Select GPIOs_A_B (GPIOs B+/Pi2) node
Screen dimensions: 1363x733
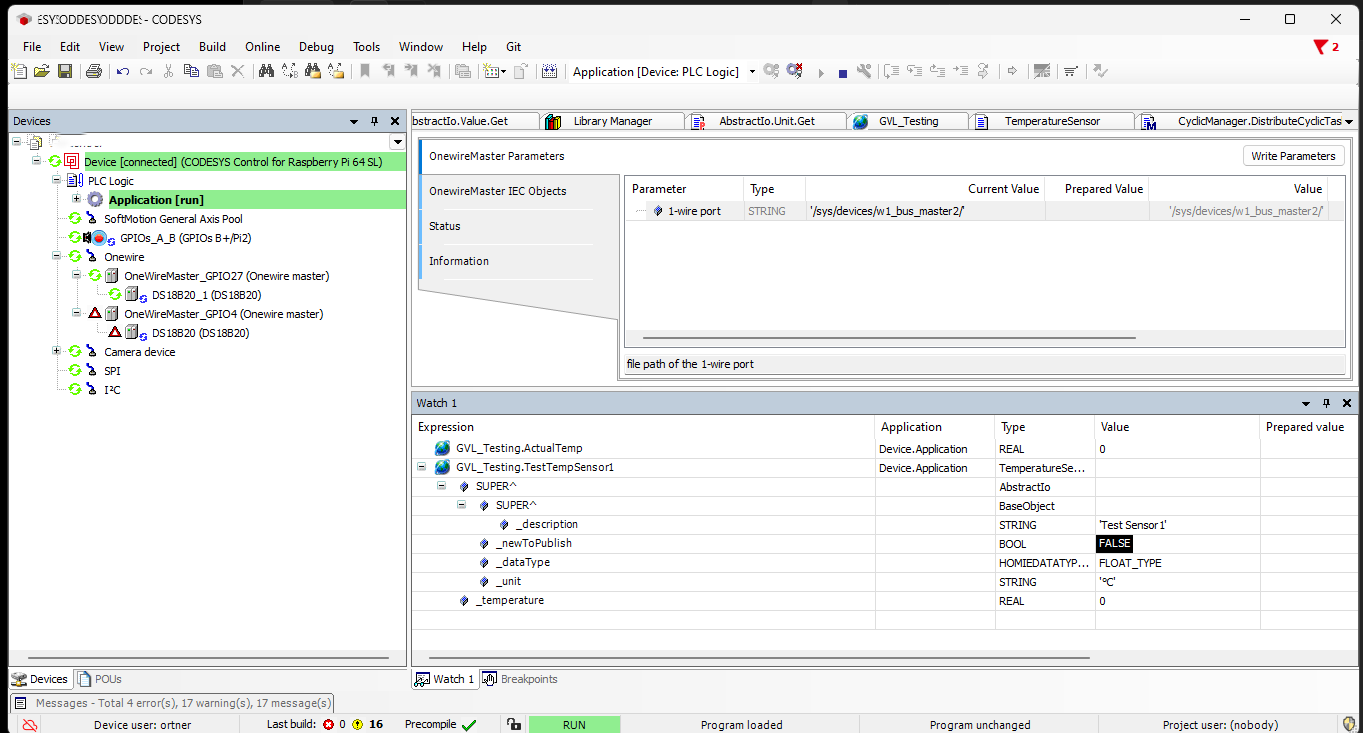pos(185,238)
